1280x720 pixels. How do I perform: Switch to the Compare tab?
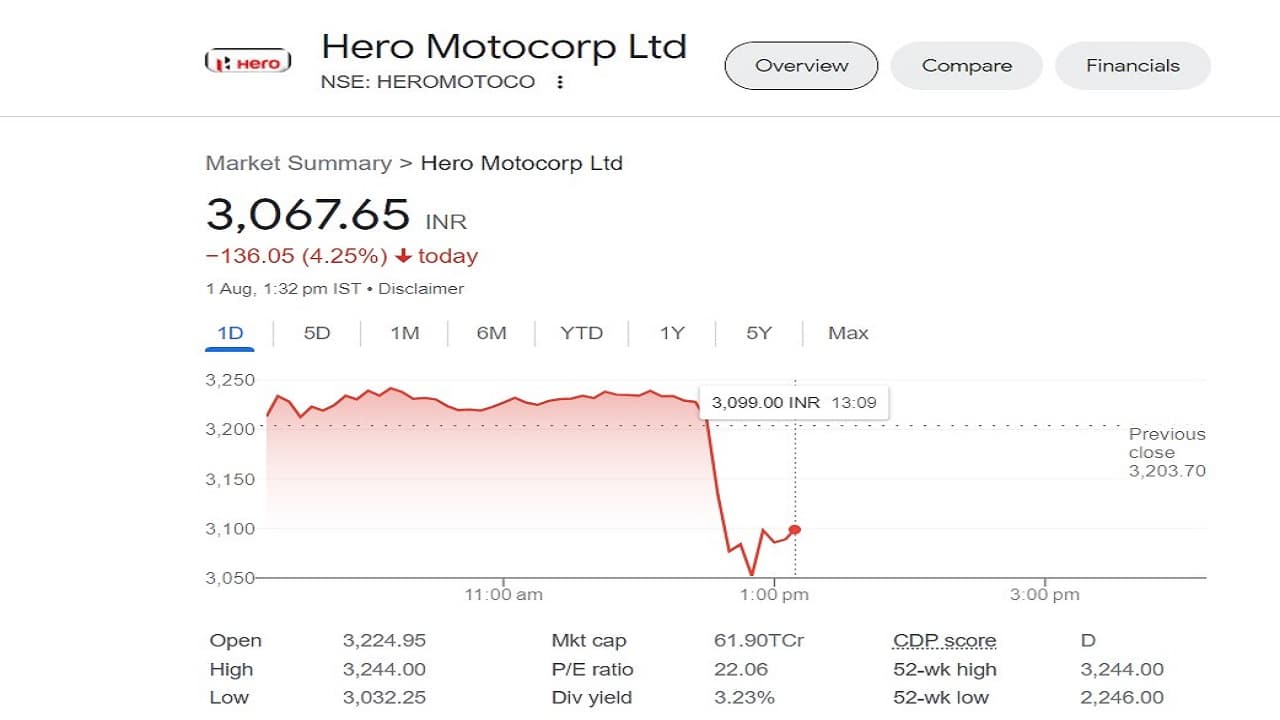(x=966, y=66)
